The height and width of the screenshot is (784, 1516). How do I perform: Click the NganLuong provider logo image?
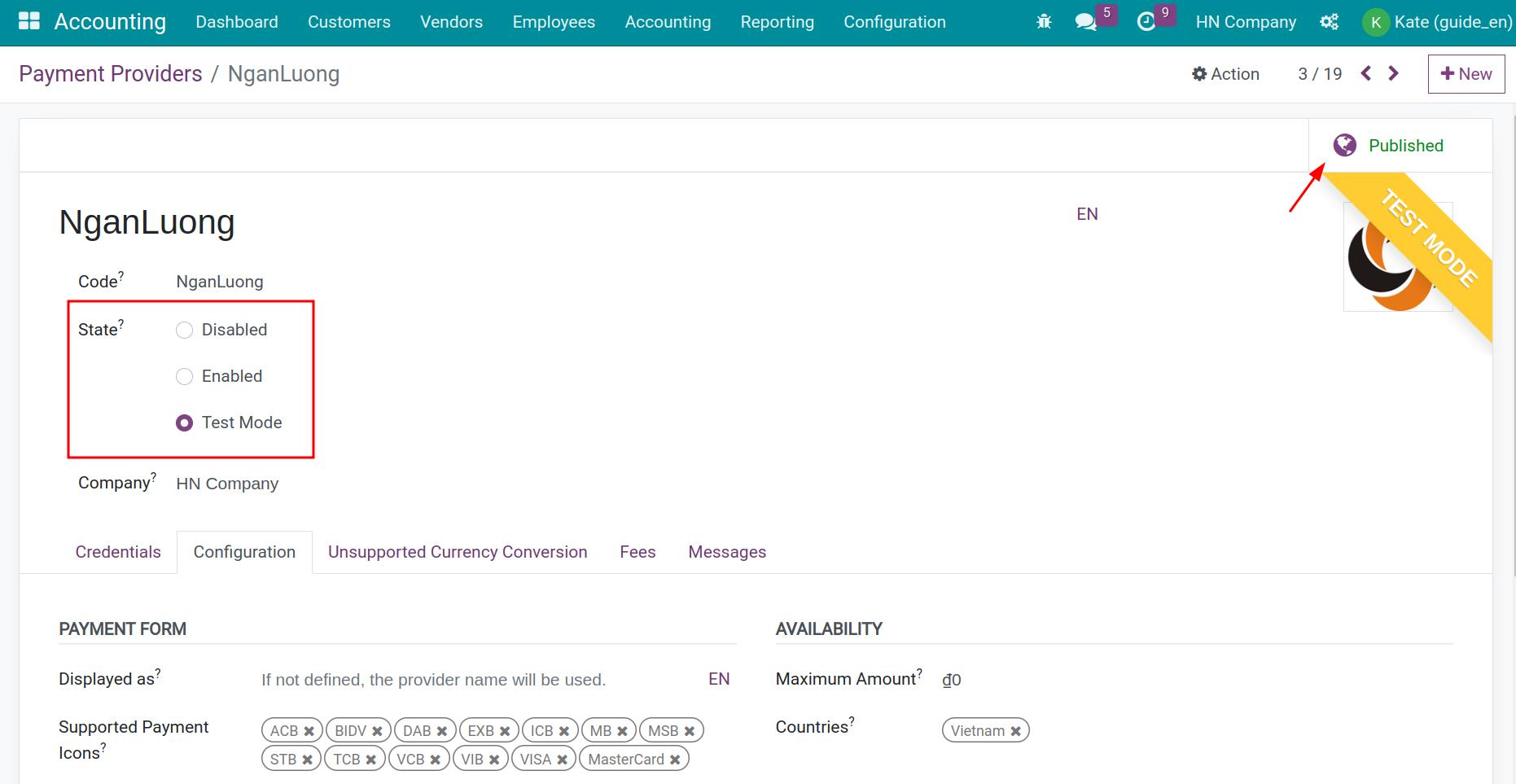point(1397,256)
